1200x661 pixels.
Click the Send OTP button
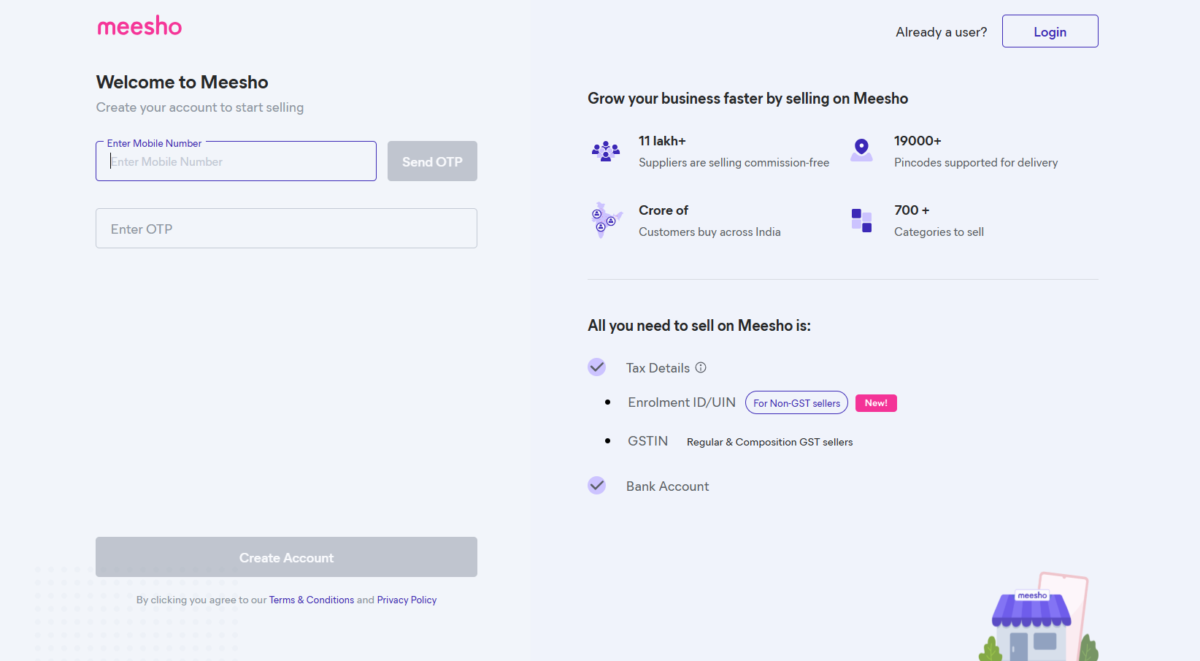click(432, 161)
